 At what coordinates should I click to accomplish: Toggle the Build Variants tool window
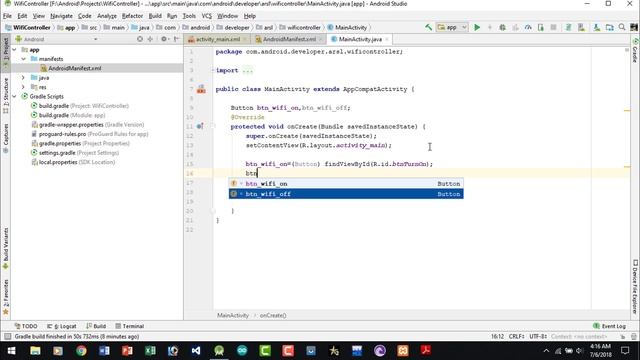(x=6, y=248)
